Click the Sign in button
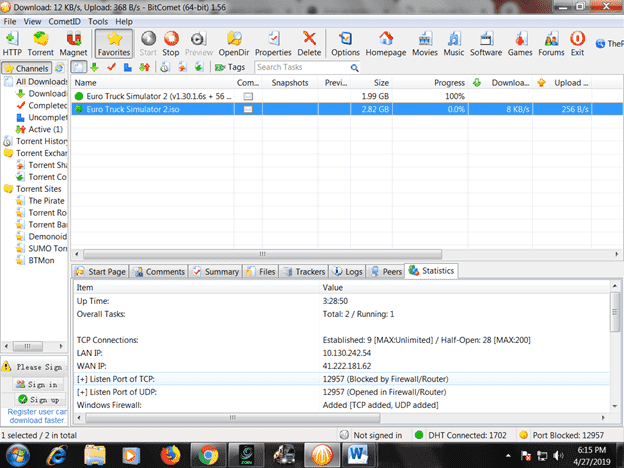This screenshot has height=468, width=624. [37, 384]
